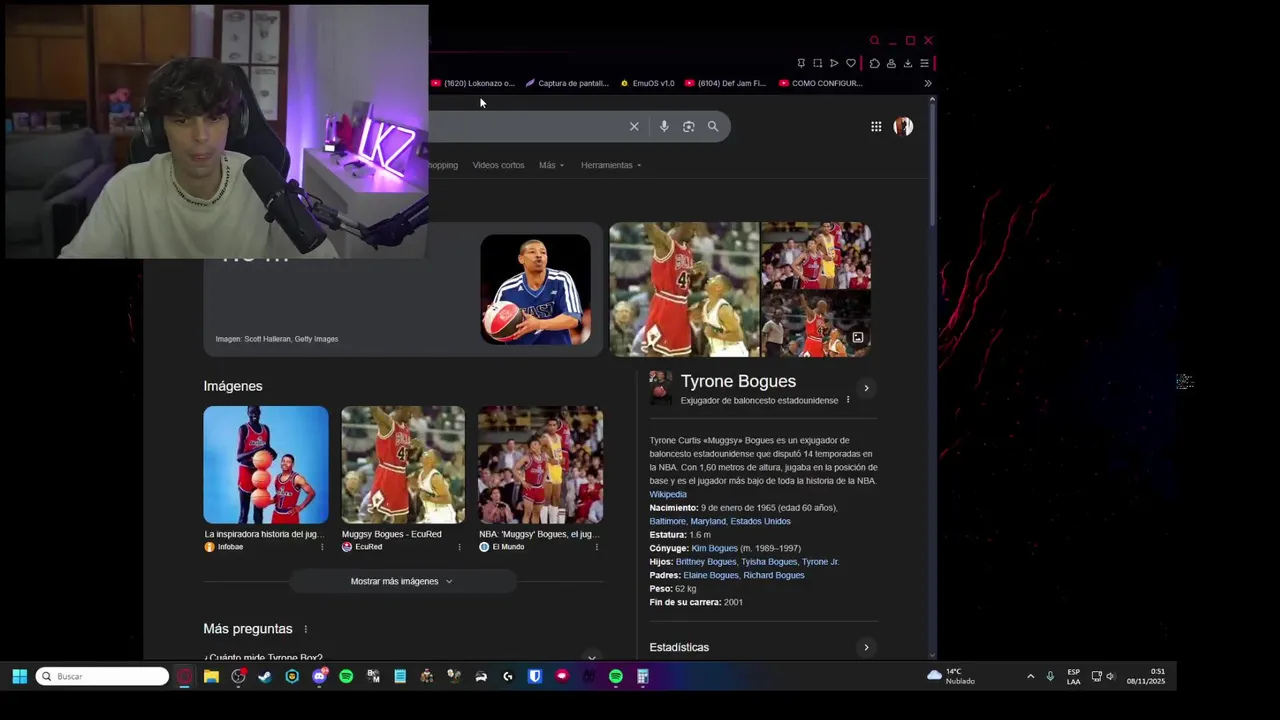
Task: Open Bitwarden shield icon on taskbar
Action: 535,676
